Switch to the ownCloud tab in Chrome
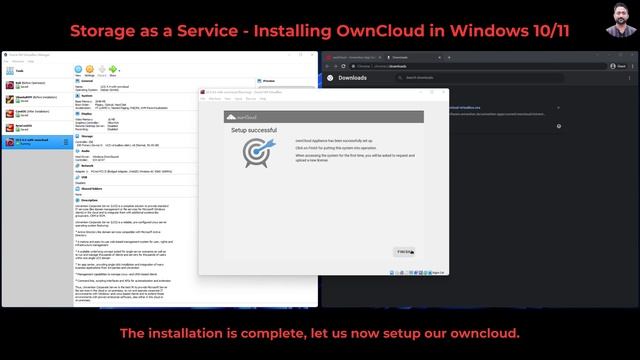 point(354,58)
